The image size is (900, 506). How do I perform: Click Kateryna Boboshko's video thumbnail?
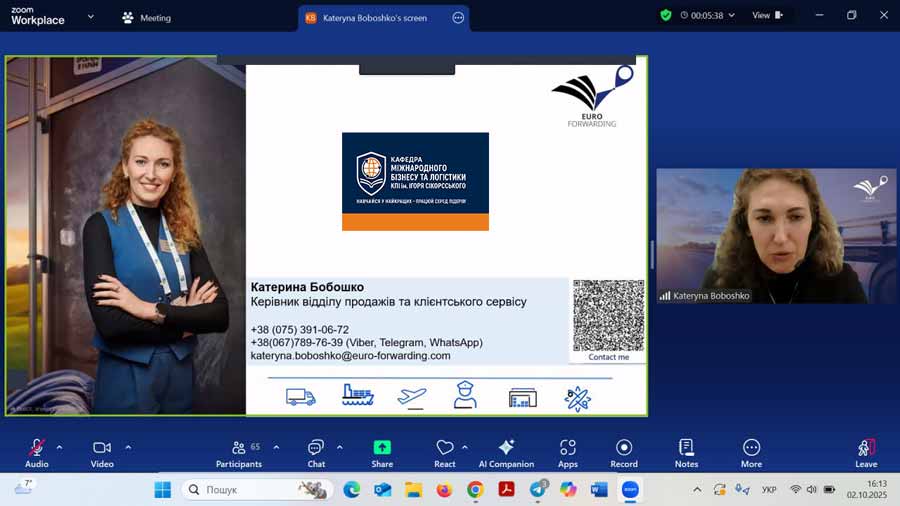point(761,236)
